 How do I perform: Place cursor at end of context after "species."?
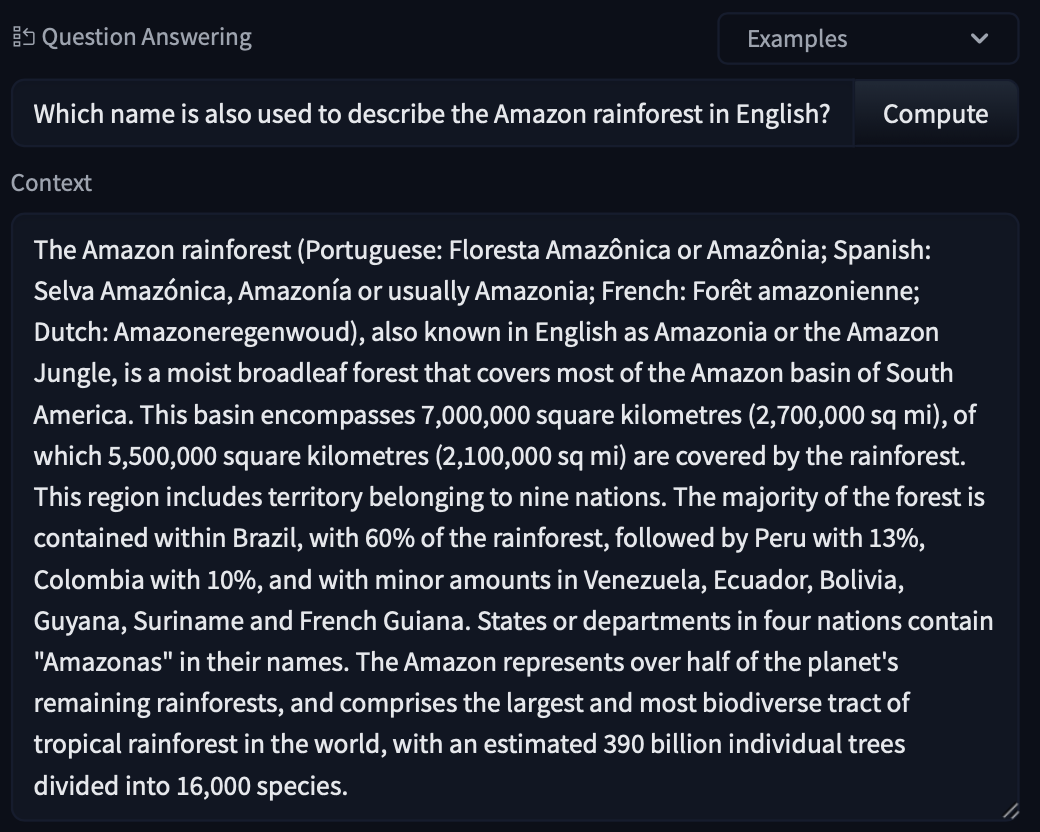pos(350,786)
